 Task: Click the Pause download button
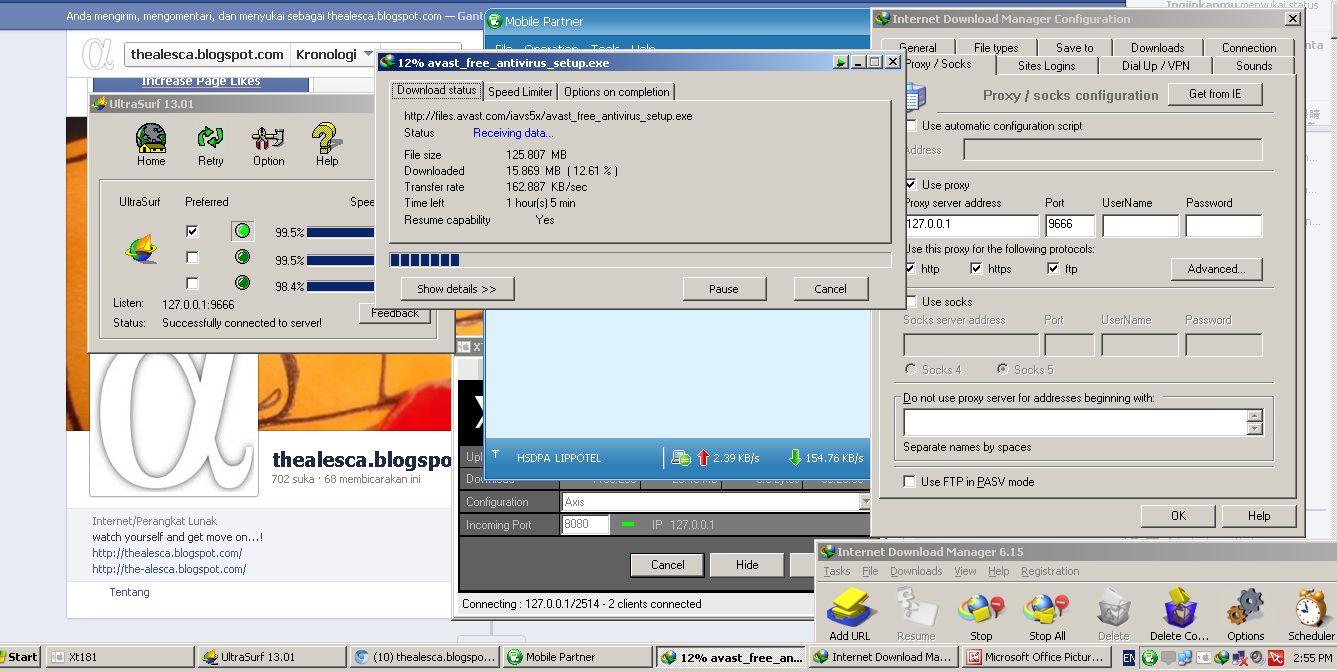click(724, 289)
